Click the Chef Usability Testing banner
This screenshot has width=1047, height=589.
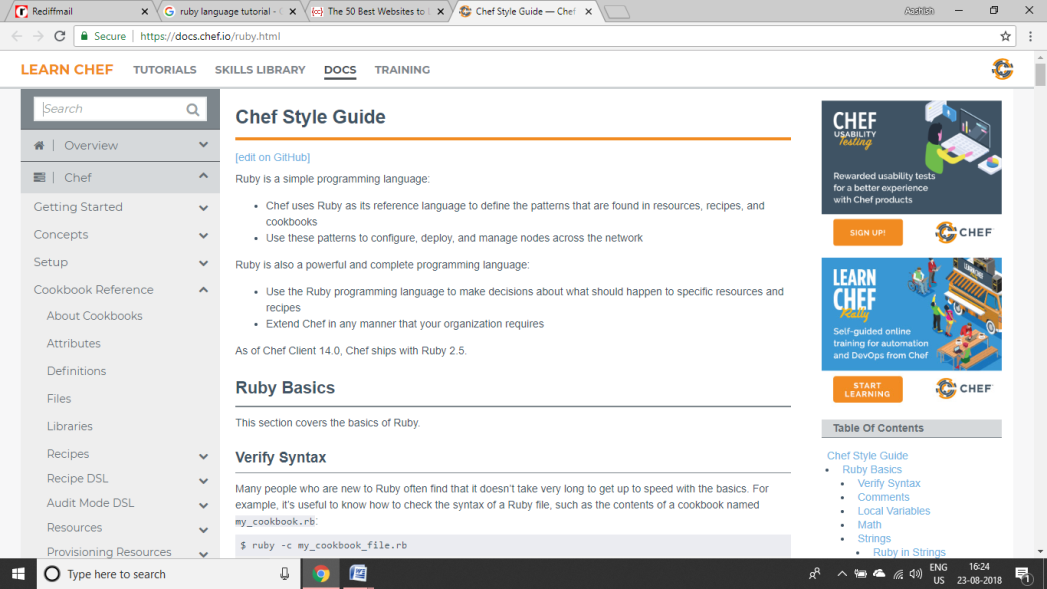(911, 158)
